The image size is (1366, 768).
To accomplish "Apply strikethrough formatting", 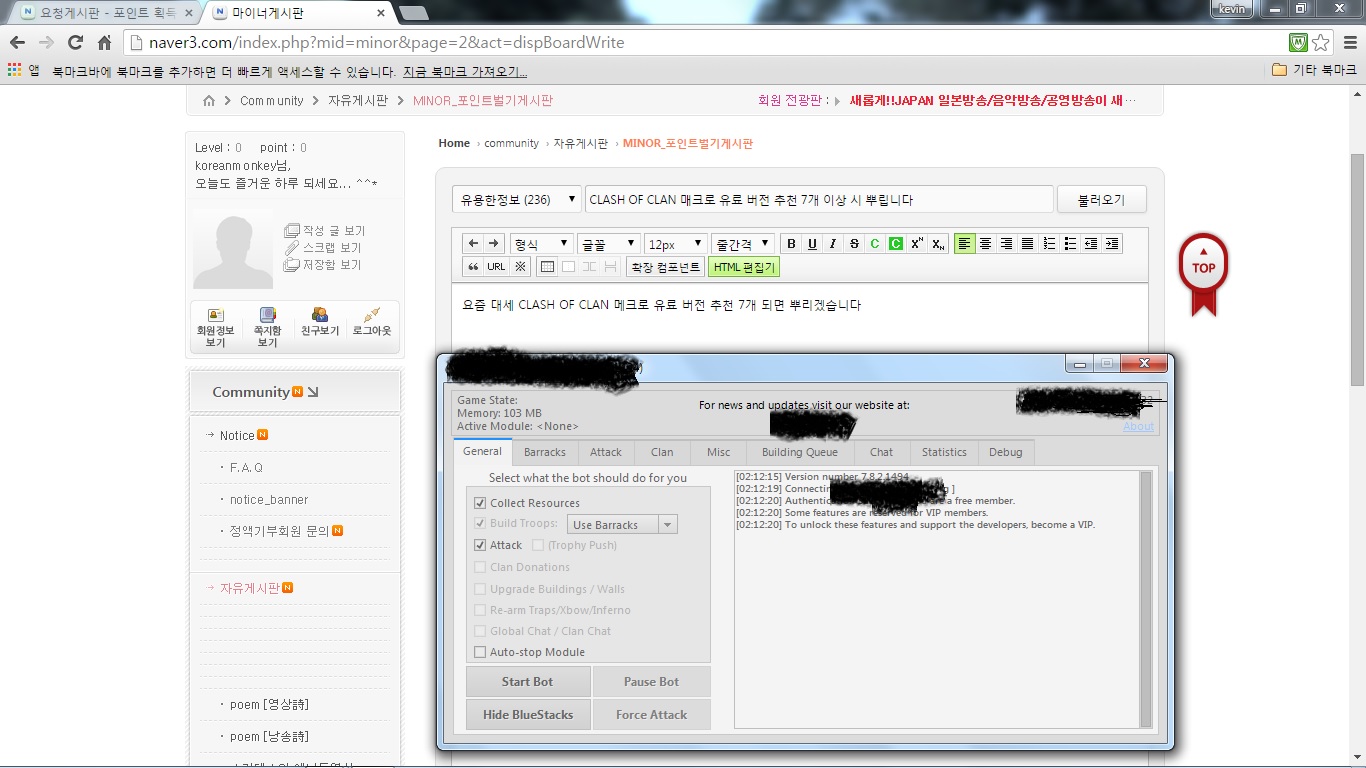I will (854, 244).
